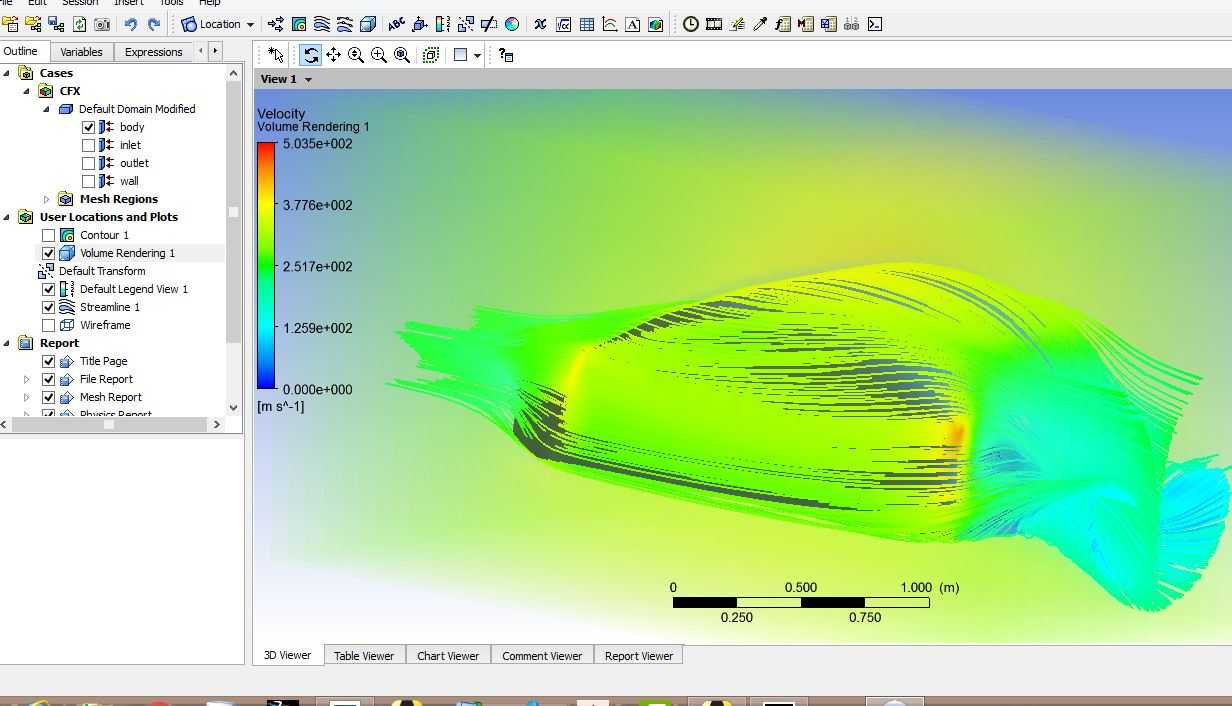1232x706 pixels.
Task: Activate the Pan viewer tool
Action: coord(333,55)
